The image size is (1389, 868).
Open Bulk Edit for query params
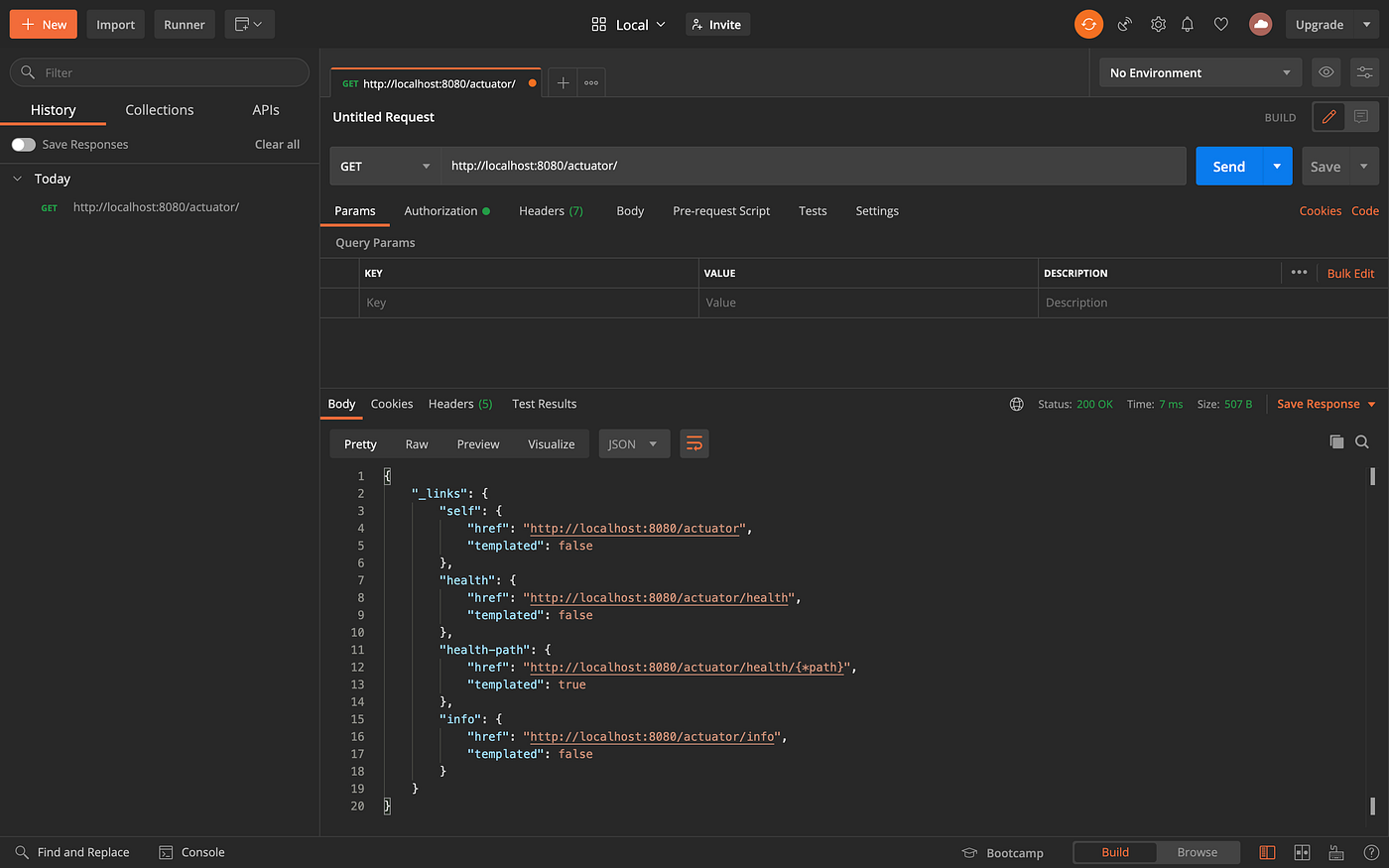click(1350, 273)
